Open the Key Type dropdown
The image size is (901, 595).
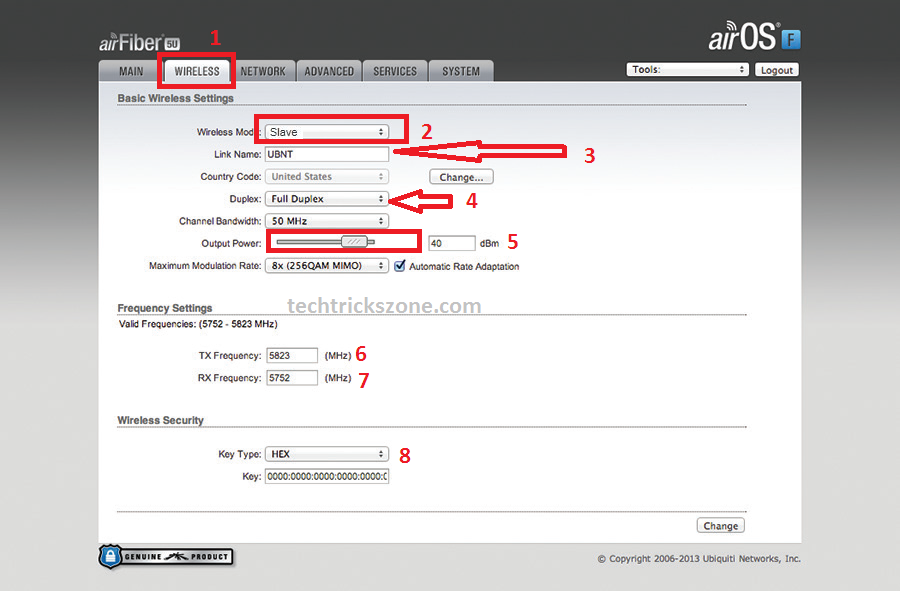point(327,454)
